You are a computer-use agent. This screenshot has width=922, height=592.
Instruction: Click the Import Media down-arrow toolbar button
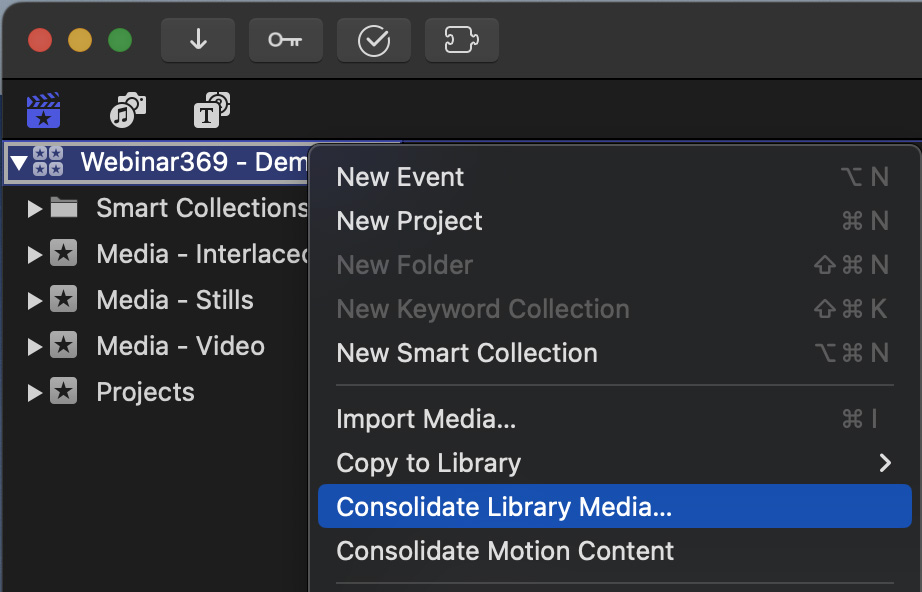tap(198, 41)
